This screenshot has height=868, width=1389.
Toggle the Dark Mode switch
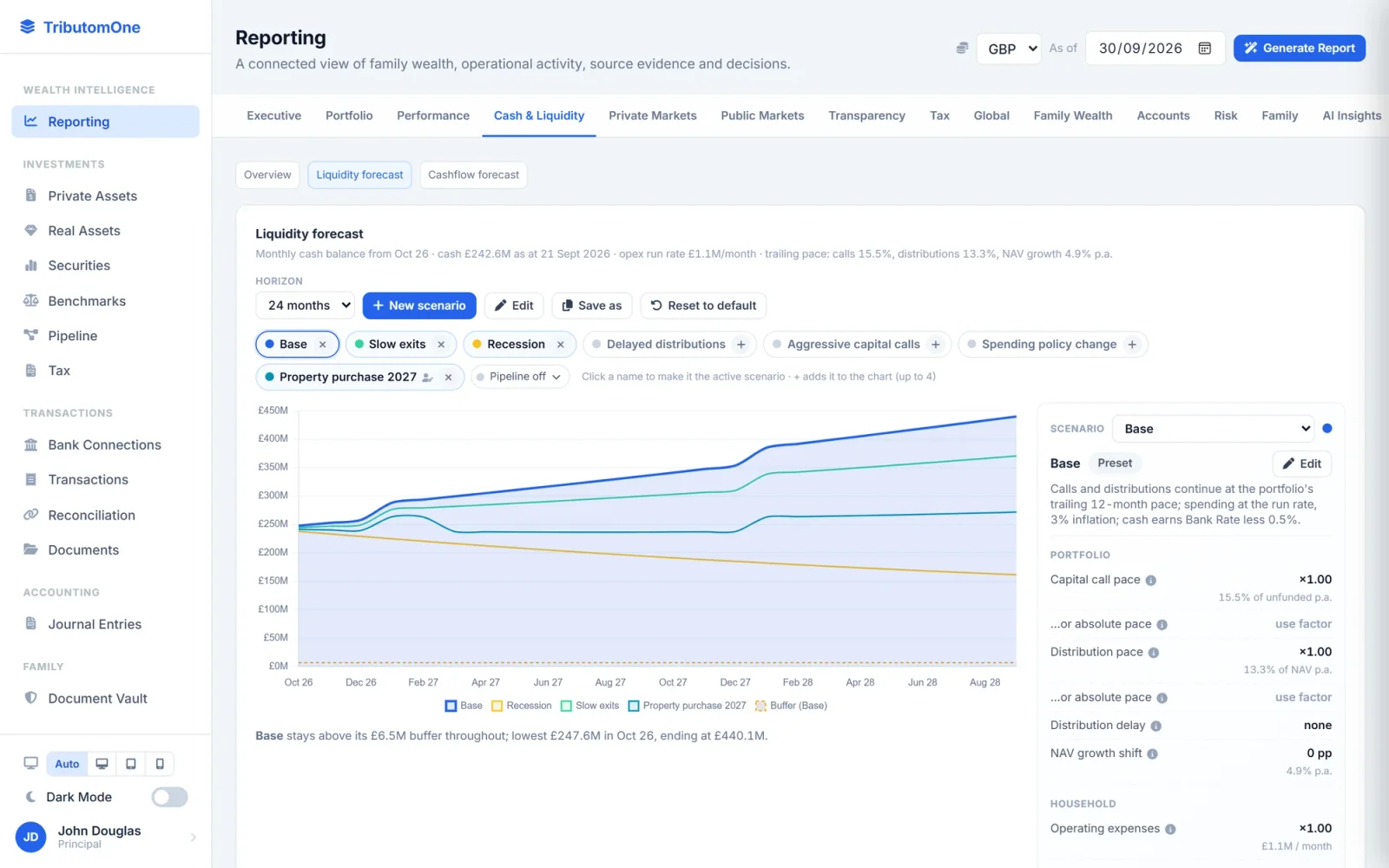[169, 797]
